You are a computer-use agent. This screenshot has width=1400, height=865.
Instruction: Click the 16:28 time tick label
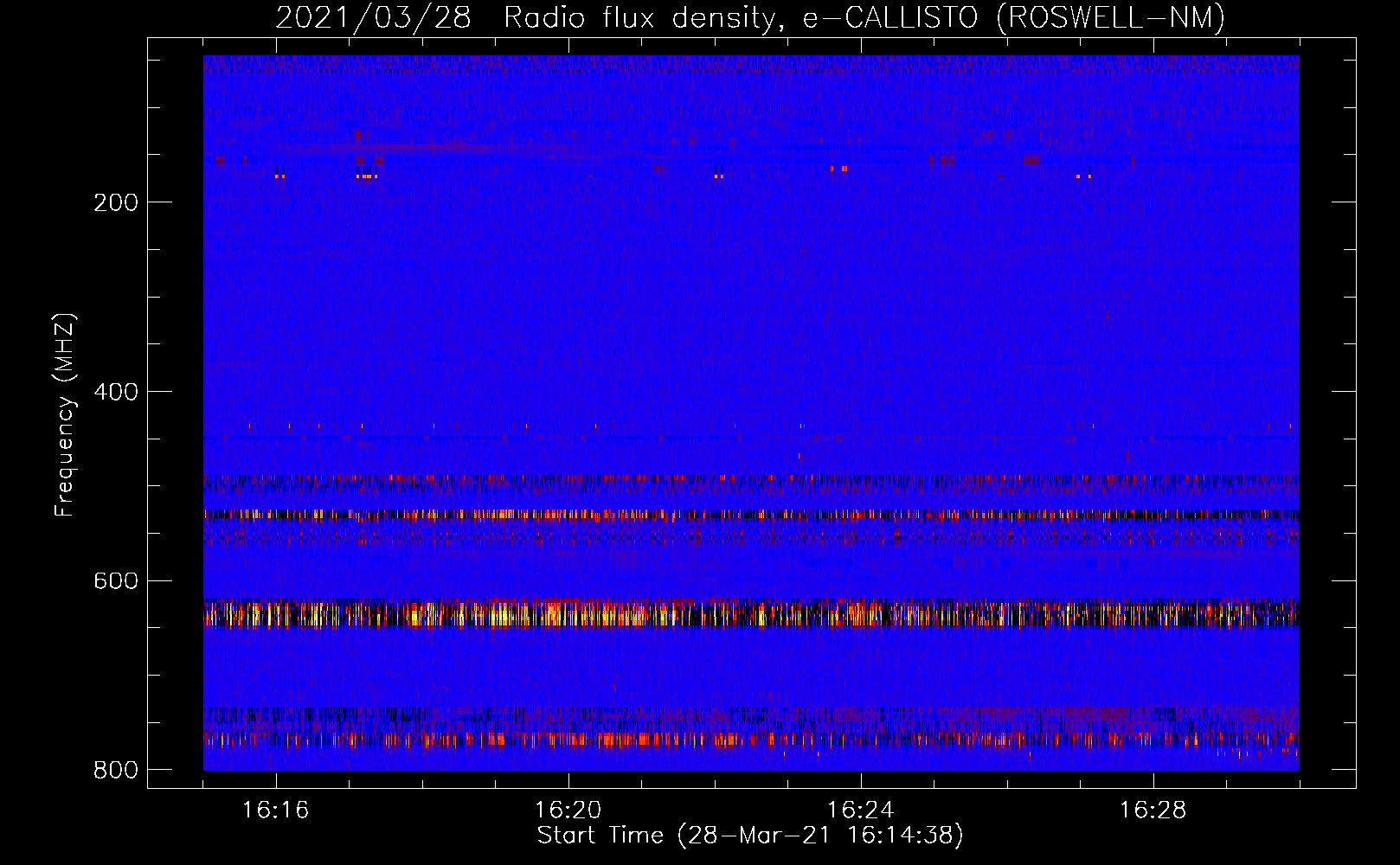pyautogui.click(x=1153, y=811)
